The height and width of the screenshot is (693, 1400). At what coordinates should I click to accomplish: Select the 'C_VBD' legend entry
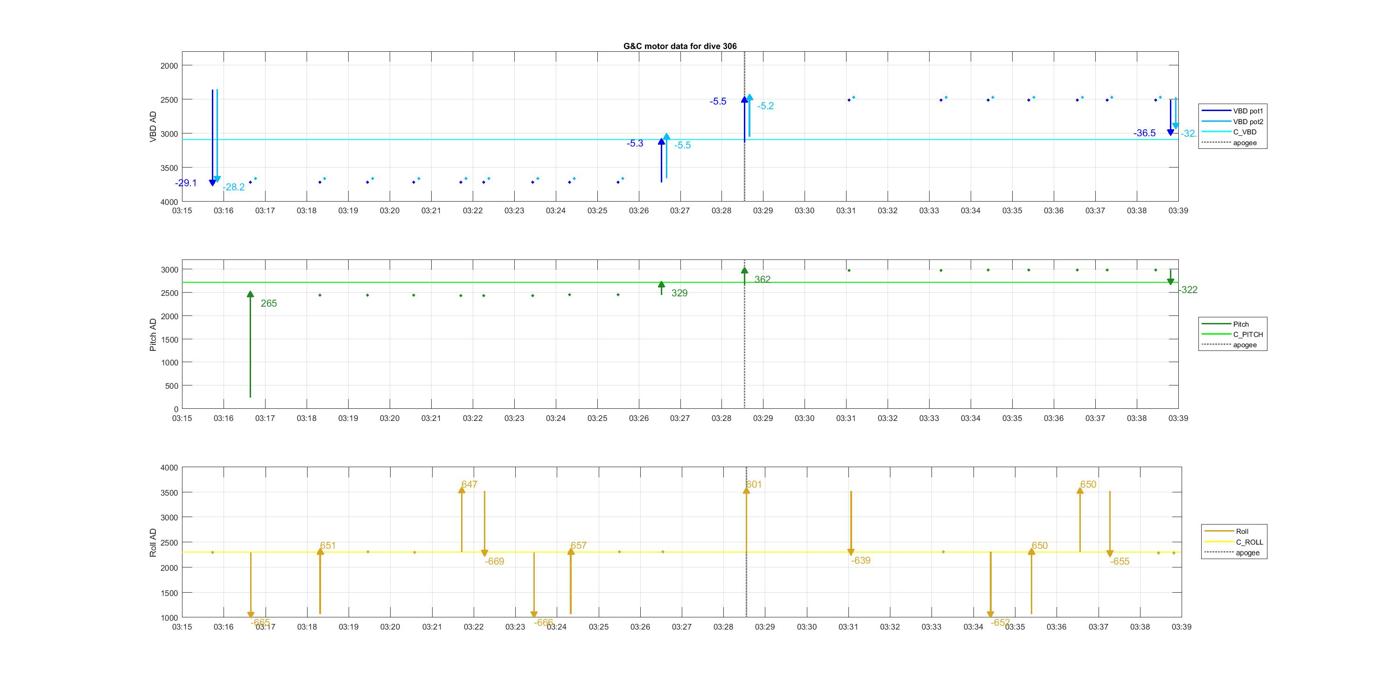(x=1229, y=132)
